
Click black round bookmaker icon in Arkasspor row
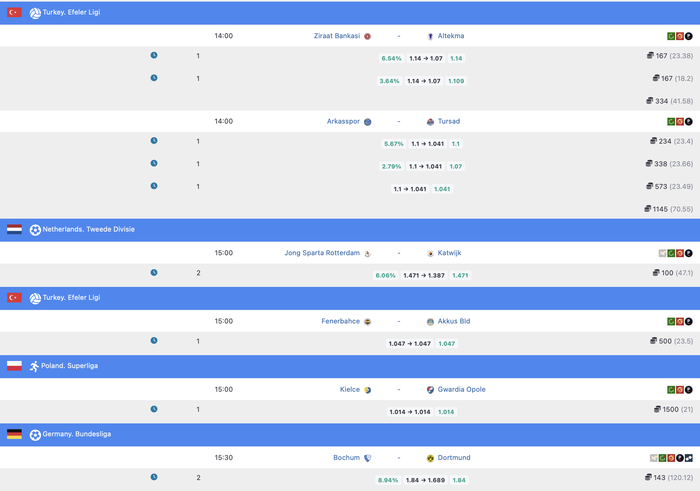(688, 121)
